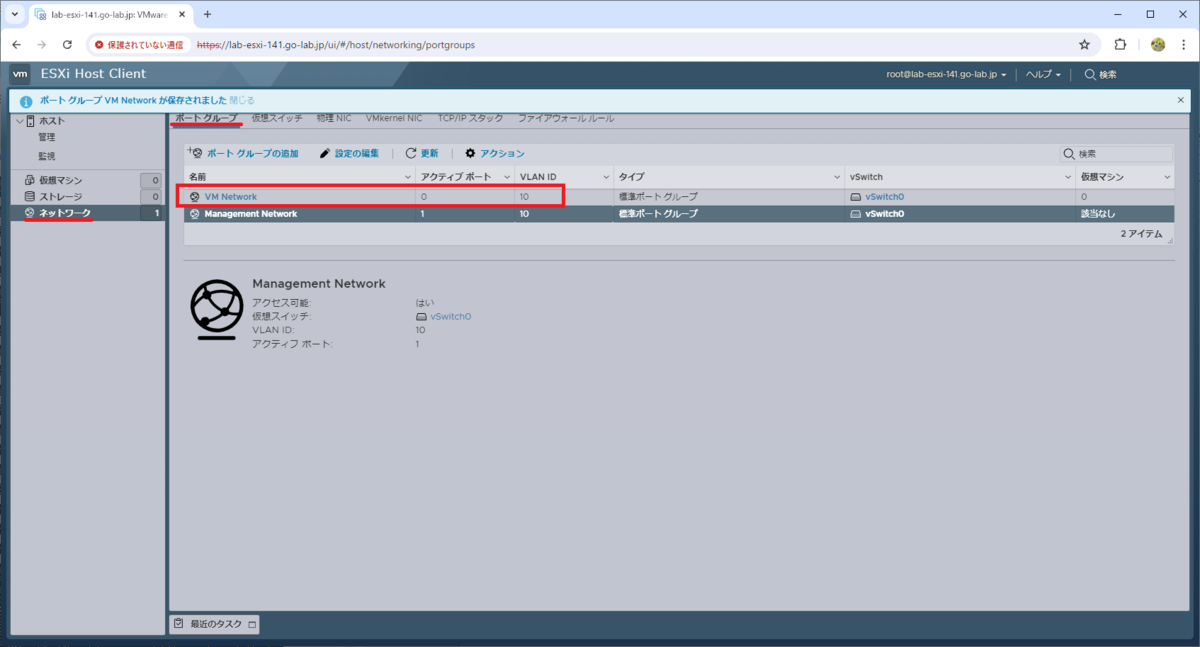Click the 2 アイテム count text
This screenshot has width=1200, height=647.
click(1142, 233)
